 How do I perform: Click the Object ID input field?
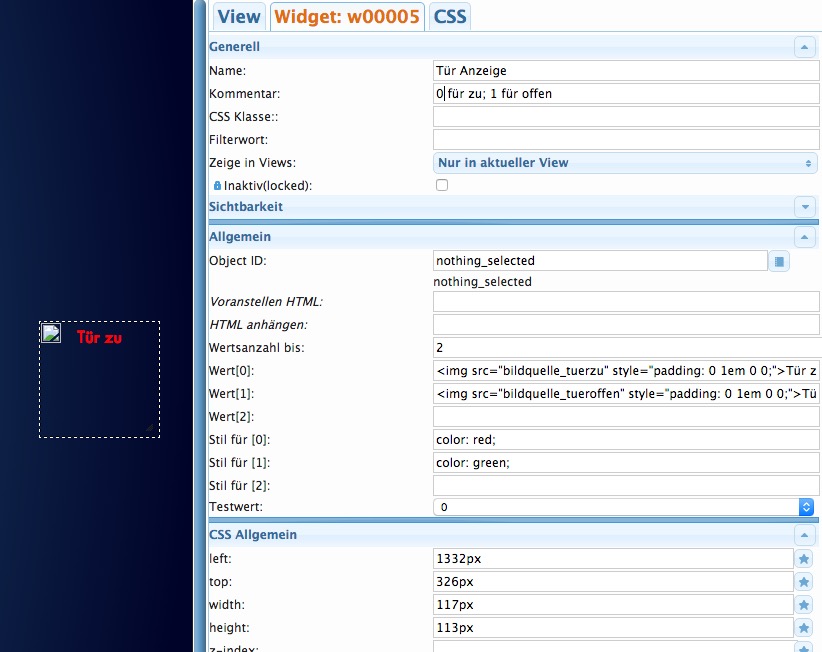(600, 261)
